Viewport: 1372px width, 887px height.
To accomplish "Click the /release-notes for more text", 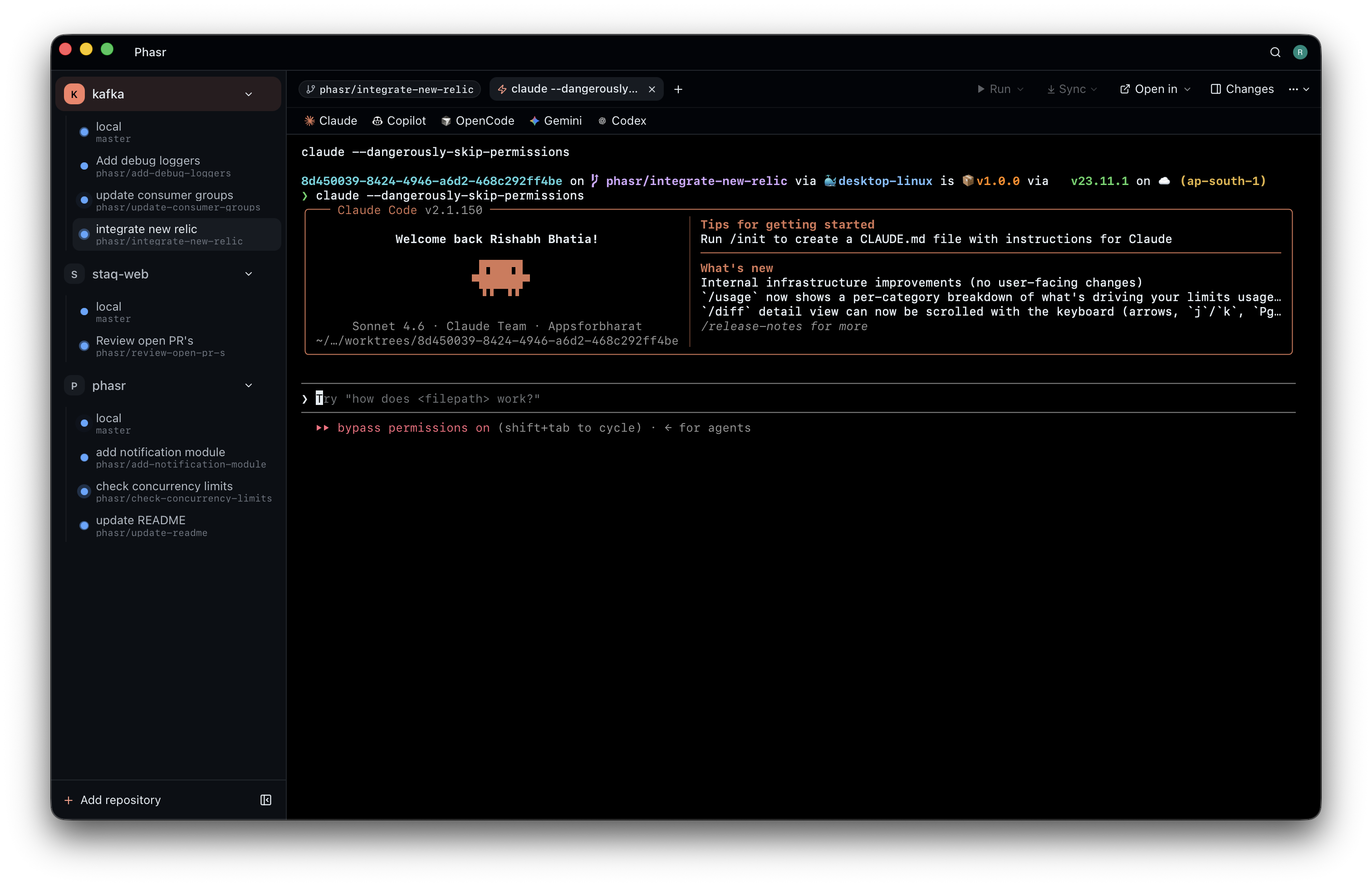I will (x=784, y=327).
